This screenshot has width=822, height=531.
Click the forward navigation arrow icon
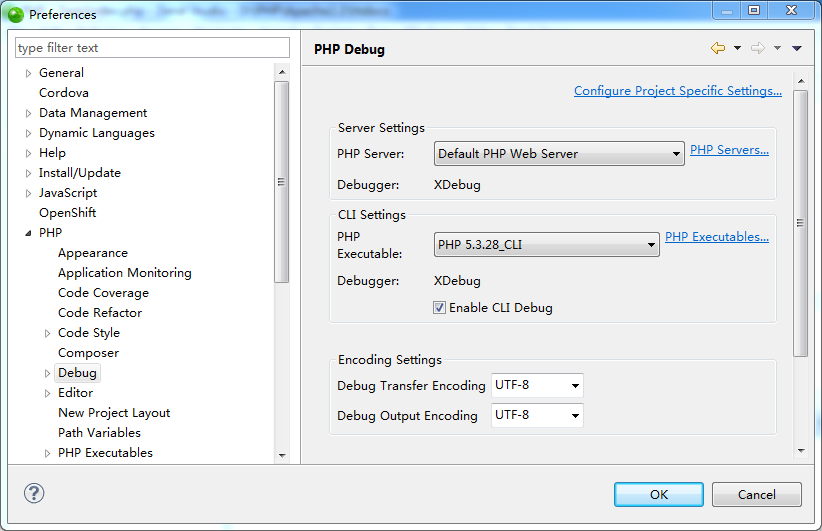pyautogui.click(x=758, y=48)
